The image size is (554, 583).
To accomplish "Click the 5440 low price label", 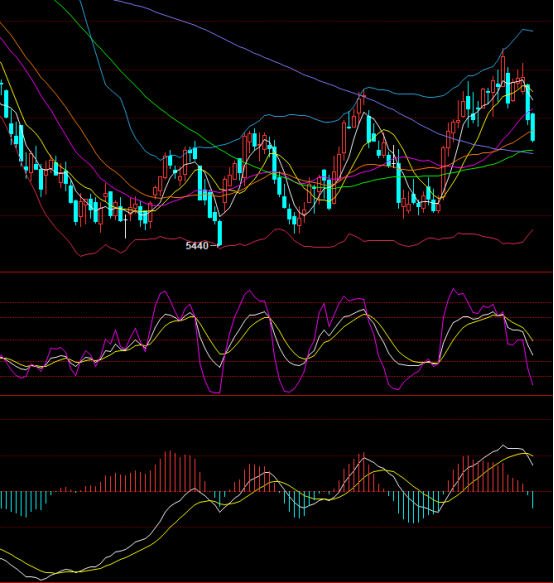I will pyautogui.click(x=197, y=246).
